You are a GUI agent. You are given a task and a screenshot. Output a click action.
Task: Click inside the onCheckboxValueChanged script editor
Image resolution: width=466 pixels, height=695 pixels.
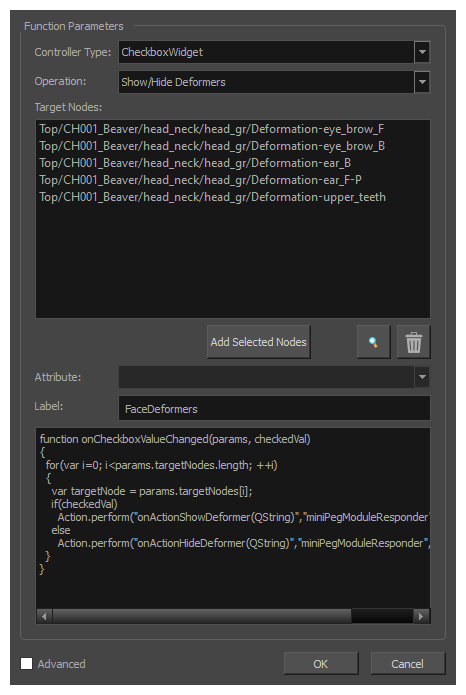[233, 517]
